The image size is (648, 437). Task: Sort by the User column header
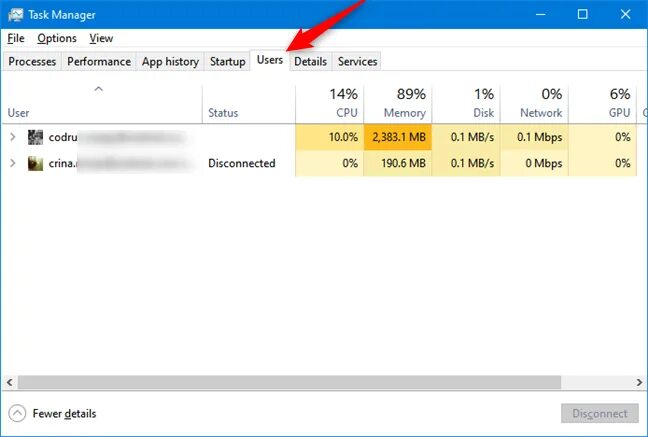click(102, 104)
